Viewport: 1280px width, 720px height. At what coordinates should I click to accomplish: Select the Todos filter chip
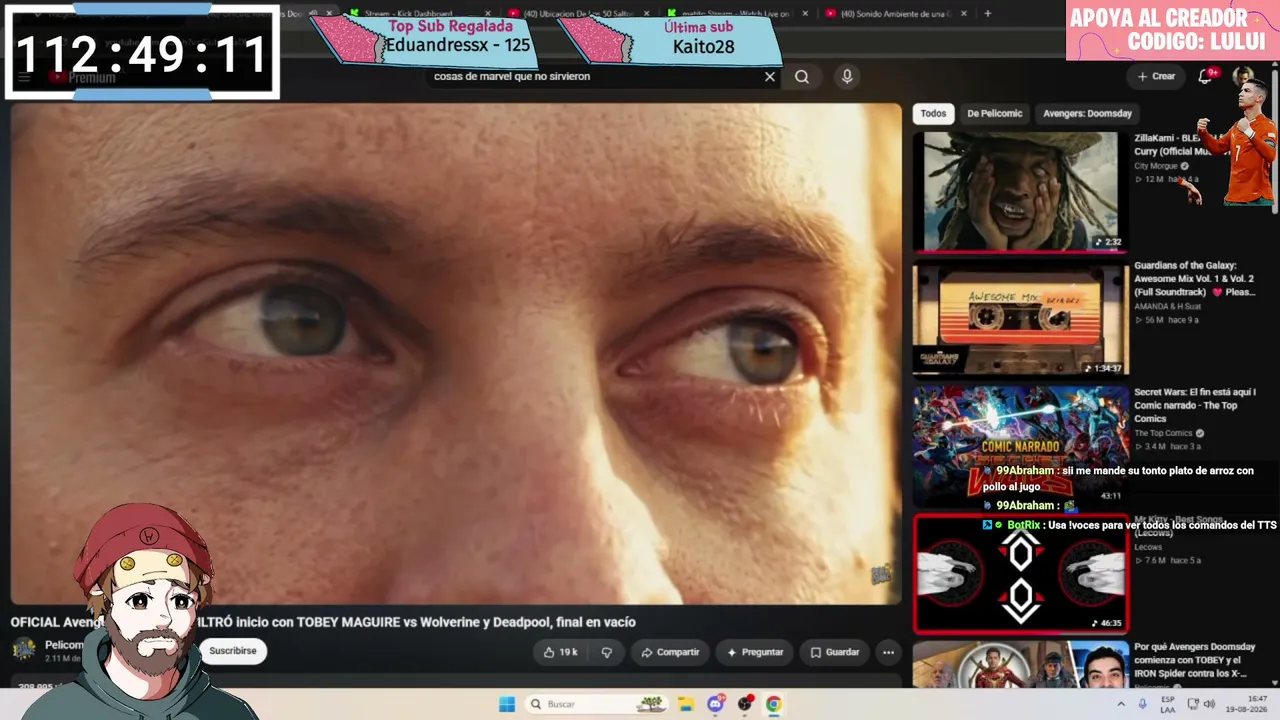(933, 114)
